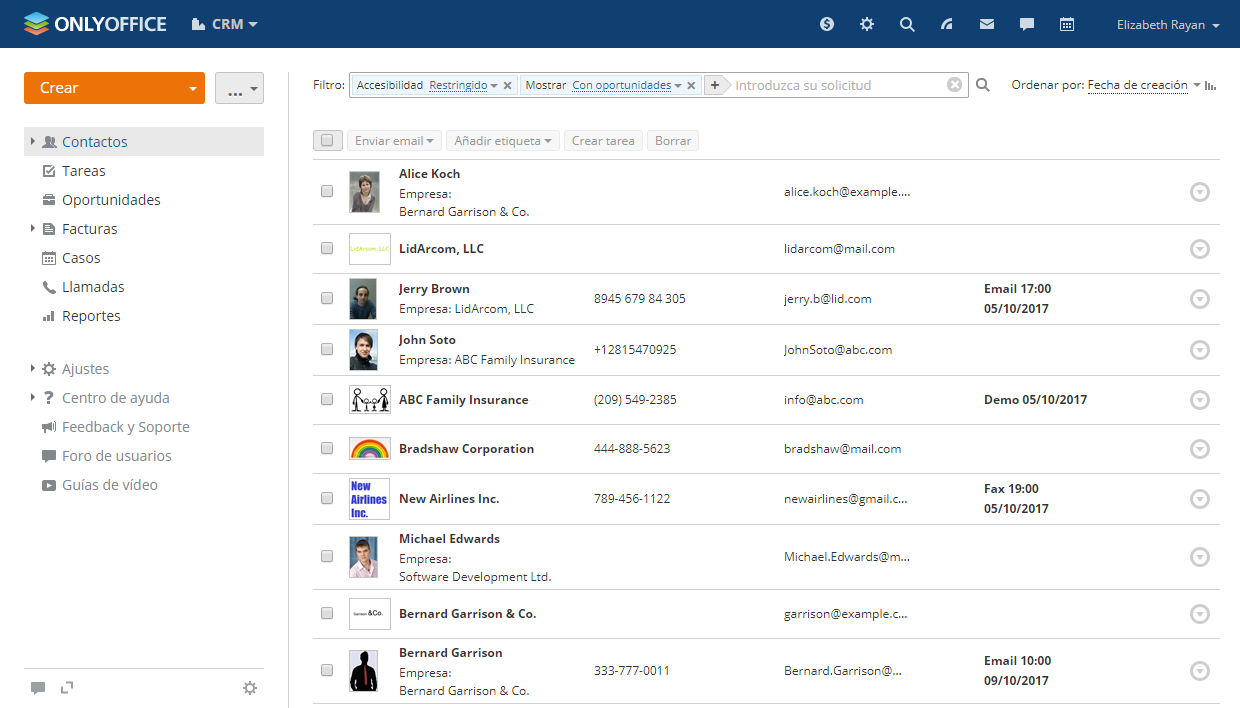Open the Mail envelope icon
Image resolution: width=1240 pixels, height=708 pixels.
tap(987, 24)
